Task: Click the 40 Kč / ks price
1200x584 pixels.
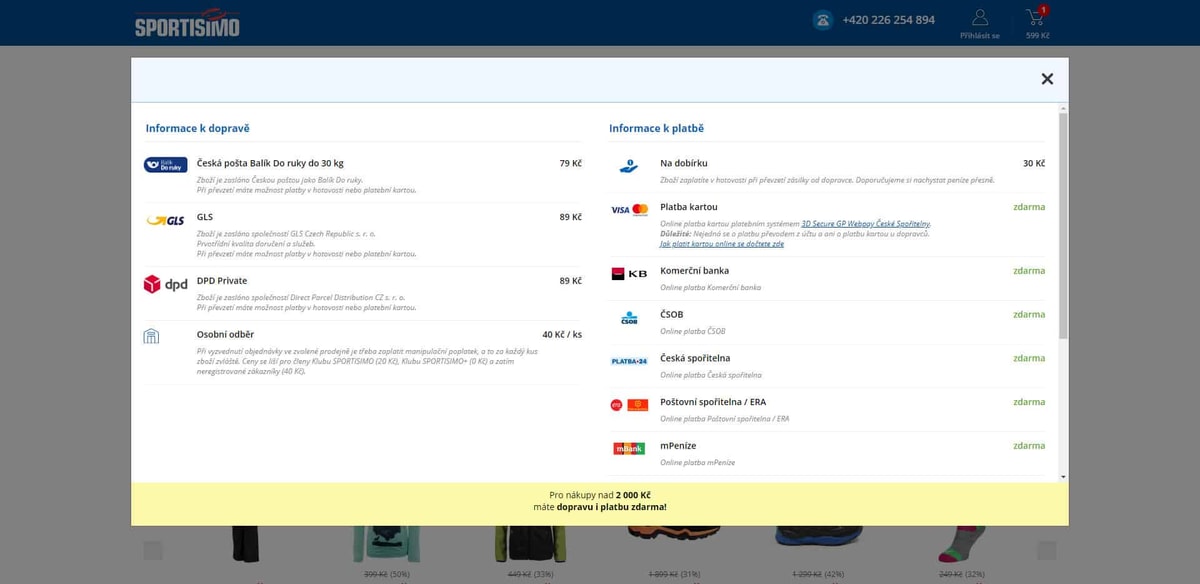Action: (562, 334)
